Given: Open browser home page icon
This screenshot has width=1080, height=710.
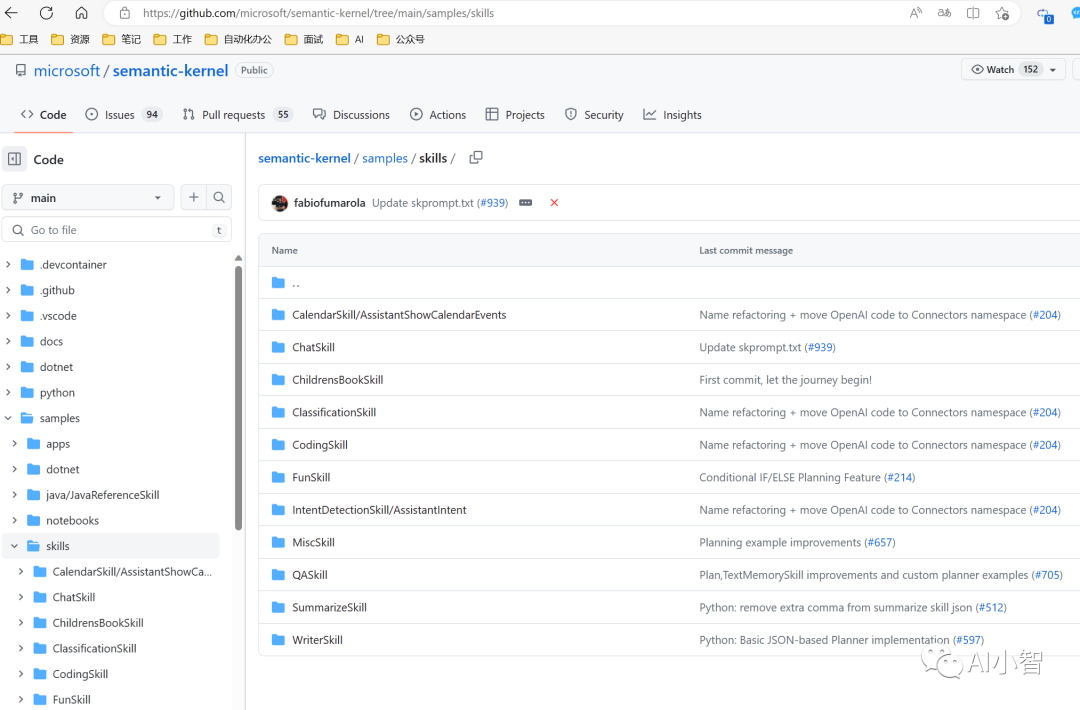Looking at the screenshot, I should click(x=81, y=13).
